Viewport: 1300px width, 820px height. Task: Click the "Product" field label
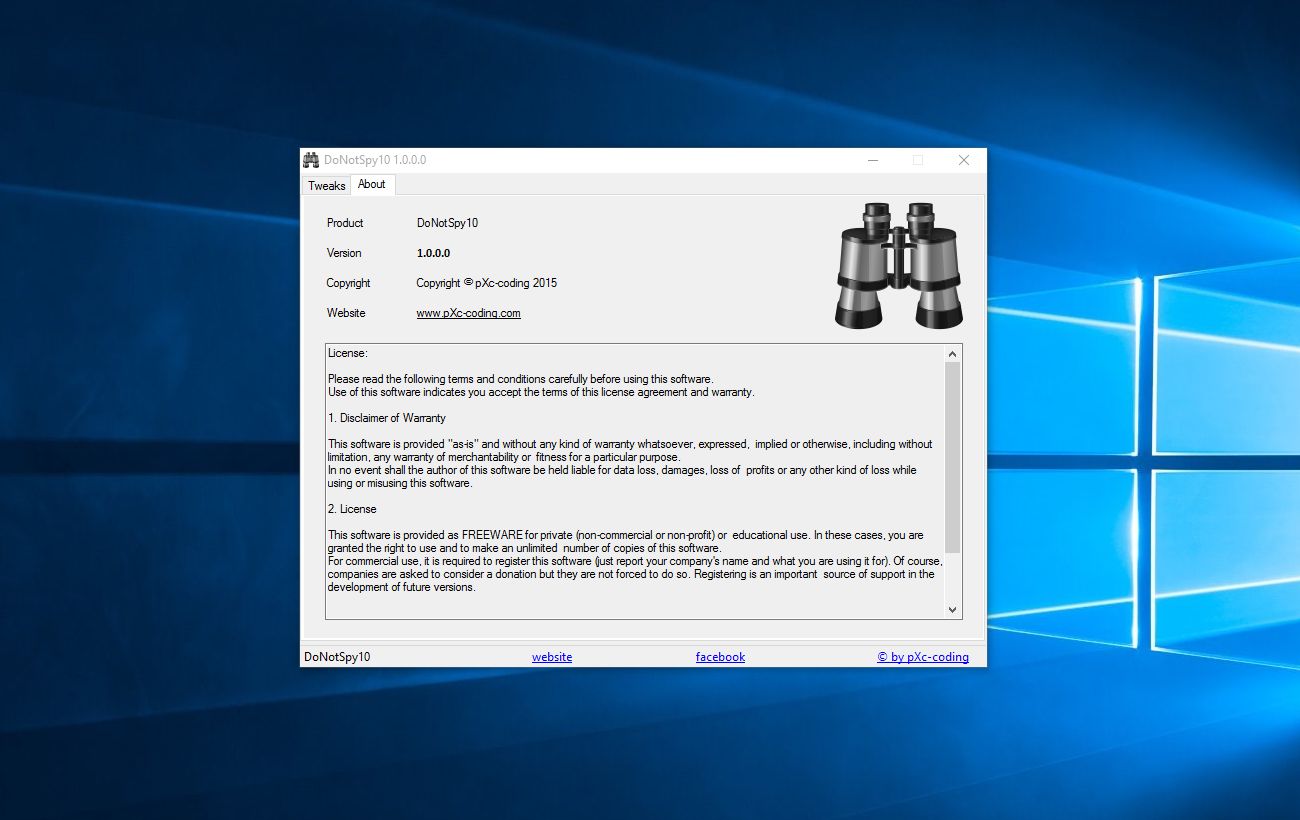(x=345, y=223)
